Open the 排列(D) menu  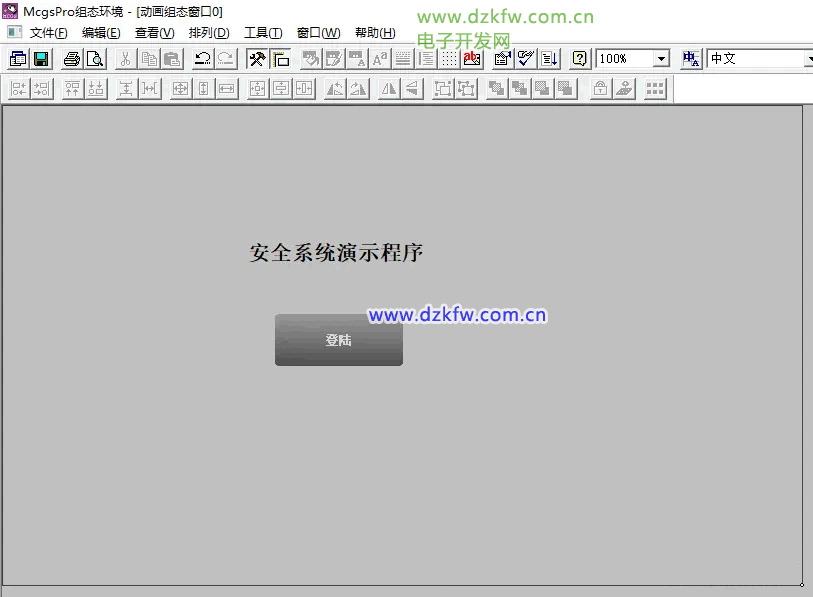pyautogui.click(x=209, y=33)
